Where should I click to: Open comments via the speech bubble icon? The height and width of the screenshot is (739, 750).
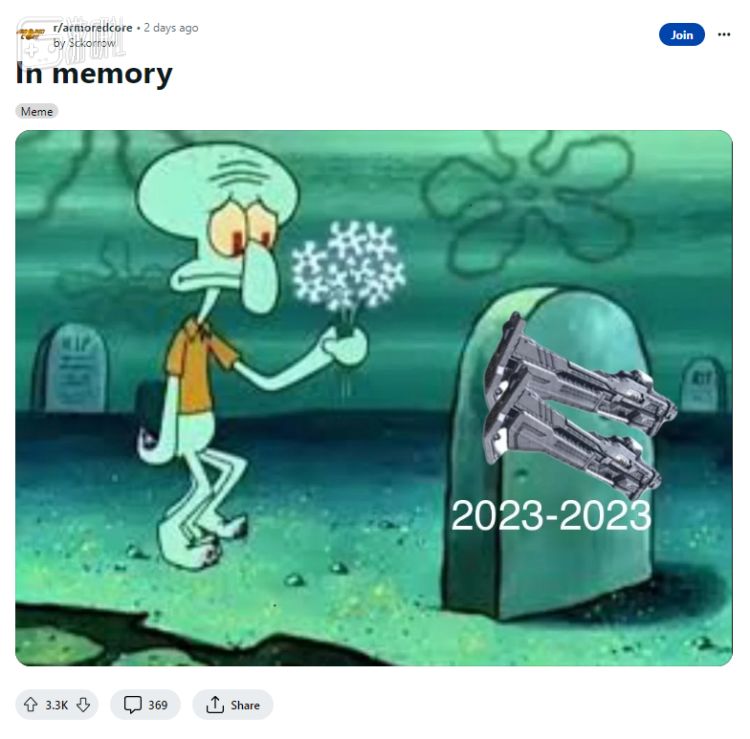click(x=132, y=705)
